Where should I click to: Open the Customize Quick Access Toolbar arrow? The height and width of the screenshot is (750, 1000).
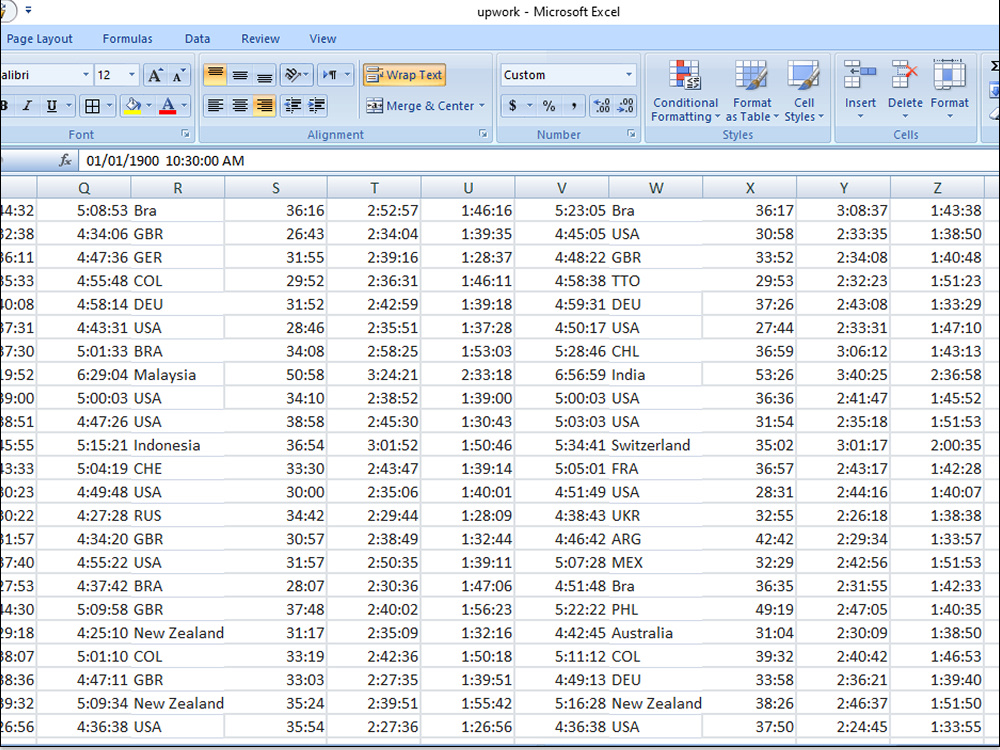click(28, 10)
